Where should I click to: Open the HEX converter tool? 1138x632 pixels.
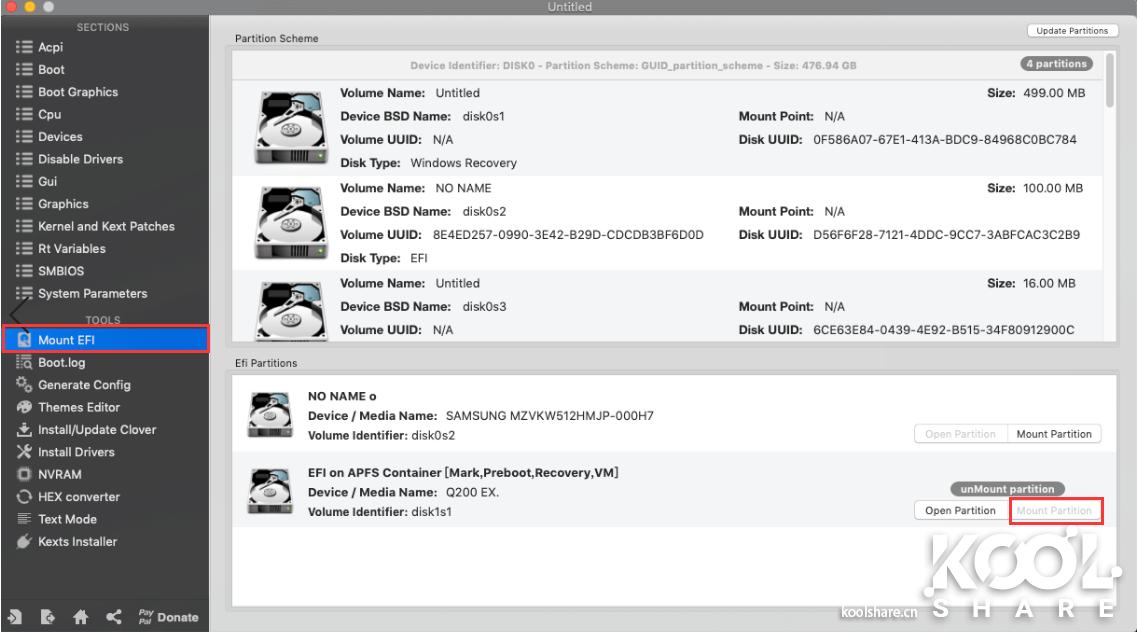[x=78, y=497]
